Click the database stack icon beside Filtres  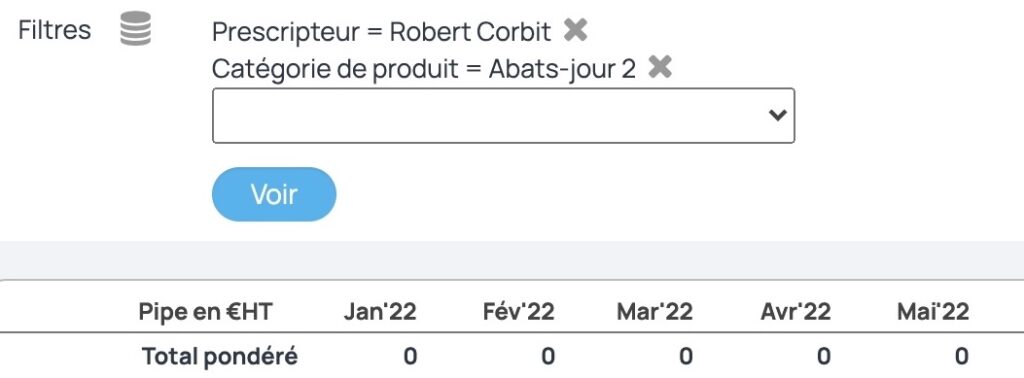(136, 29)
